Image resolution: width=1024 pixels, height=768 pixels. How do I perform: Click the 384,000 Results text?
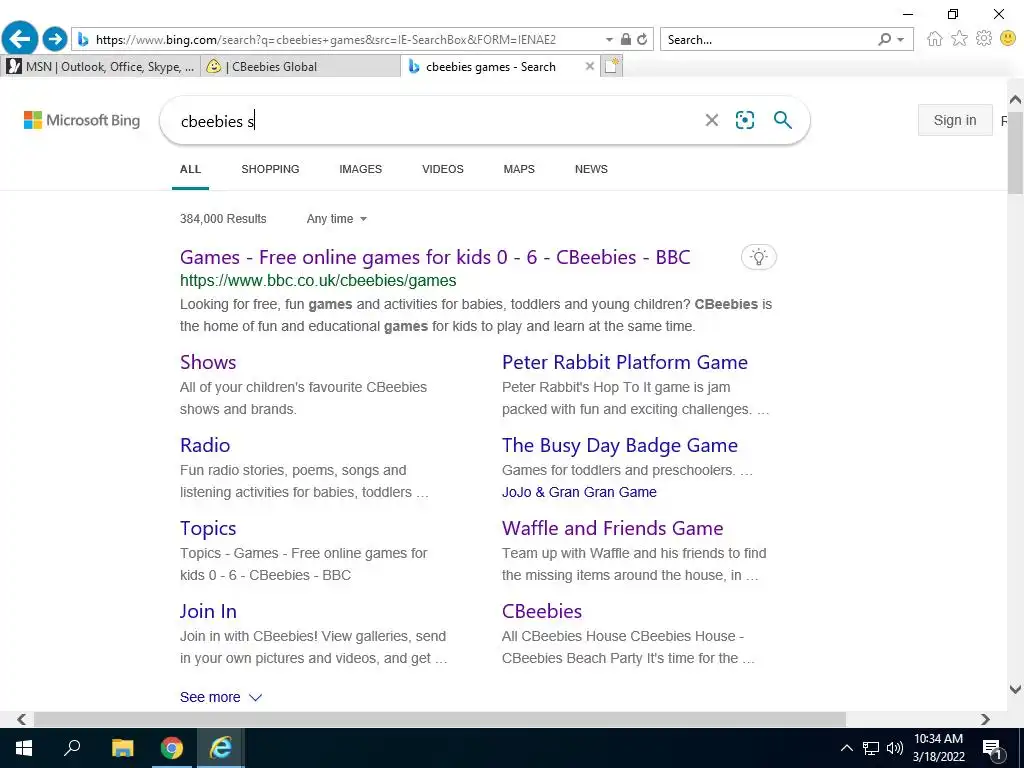(x=223, y=219)
